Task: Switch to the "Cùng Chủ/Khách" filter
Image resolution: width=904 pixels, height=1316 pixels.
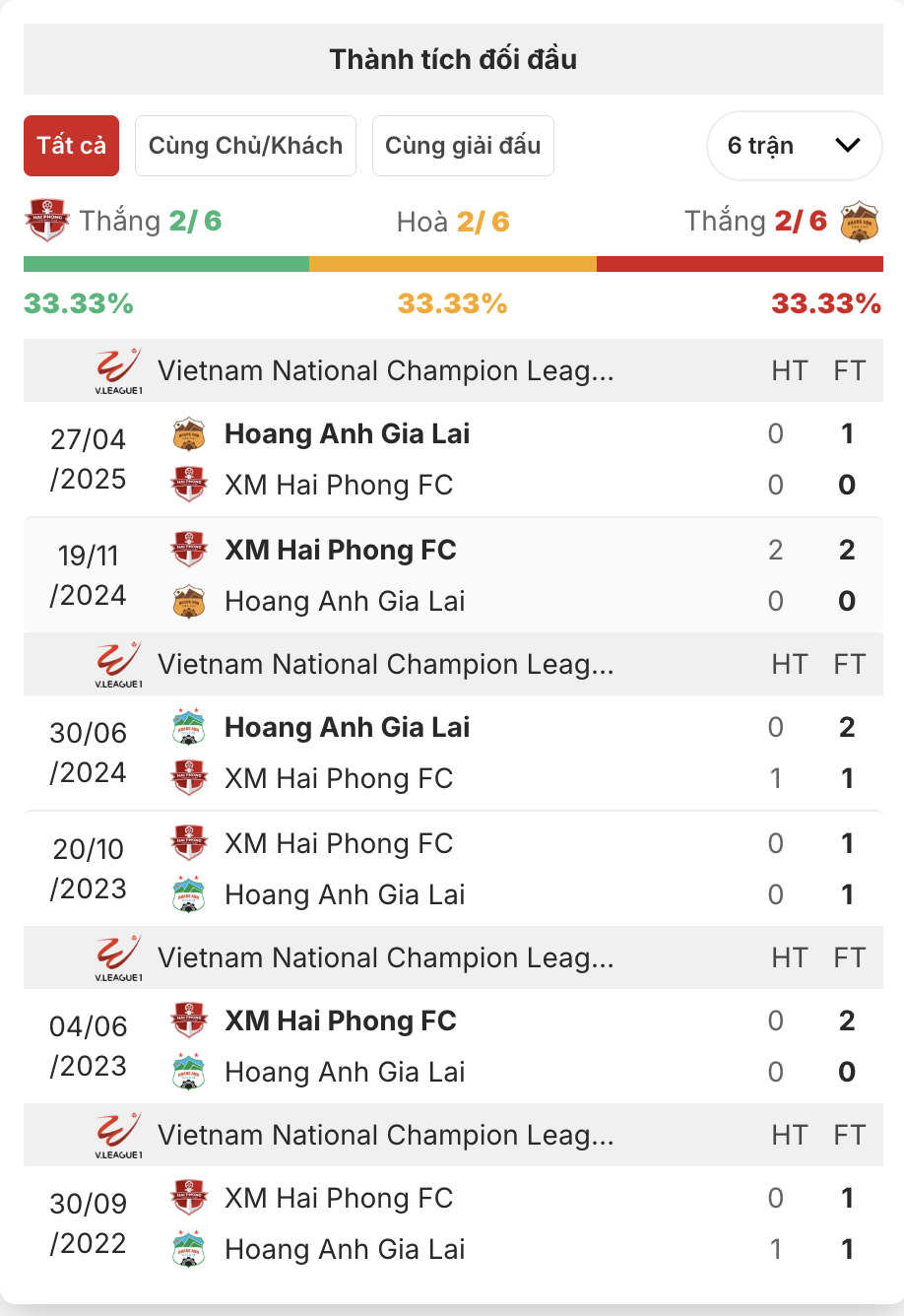Action: (245, 146)
